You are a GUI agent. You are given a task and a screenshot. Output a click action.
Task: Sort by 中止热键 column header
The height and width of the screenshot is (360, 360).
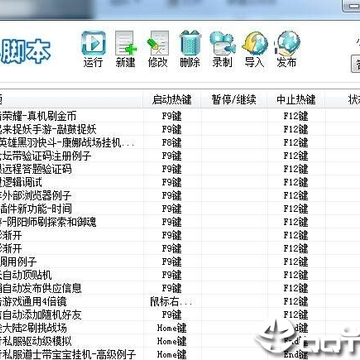(296, 99)
